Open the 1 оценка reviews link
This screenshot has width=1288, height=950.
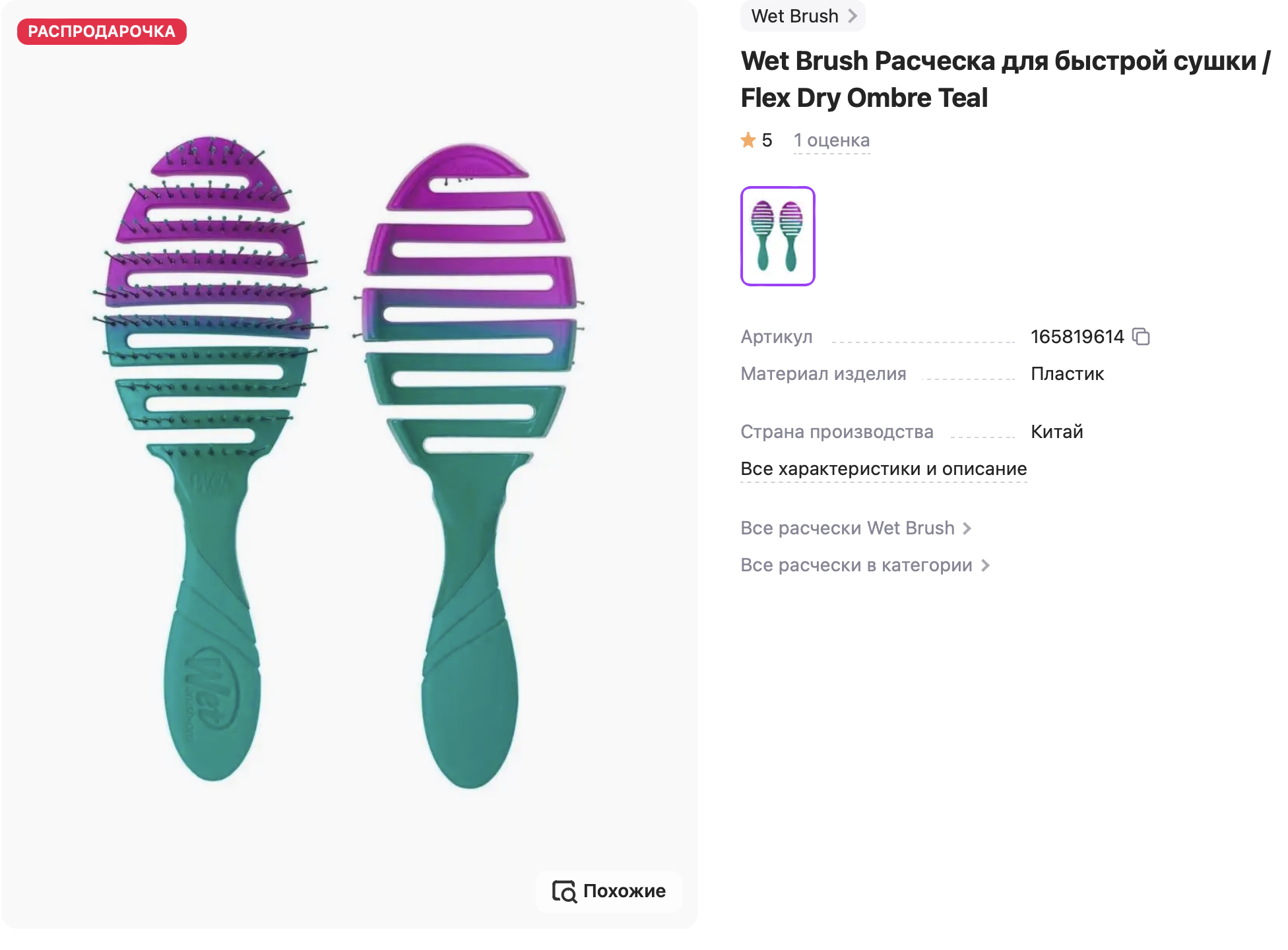tap(831, 141)
